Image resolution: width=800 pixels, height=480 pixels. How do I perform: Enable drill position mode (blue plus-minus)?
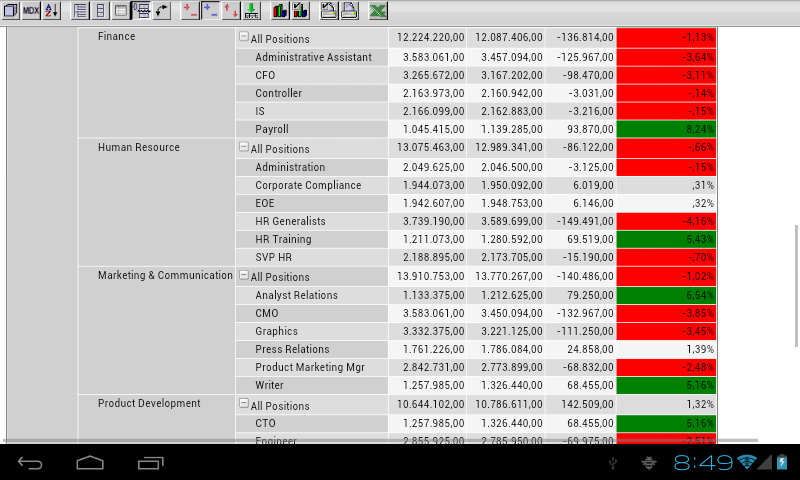click(x=211, y=10)
